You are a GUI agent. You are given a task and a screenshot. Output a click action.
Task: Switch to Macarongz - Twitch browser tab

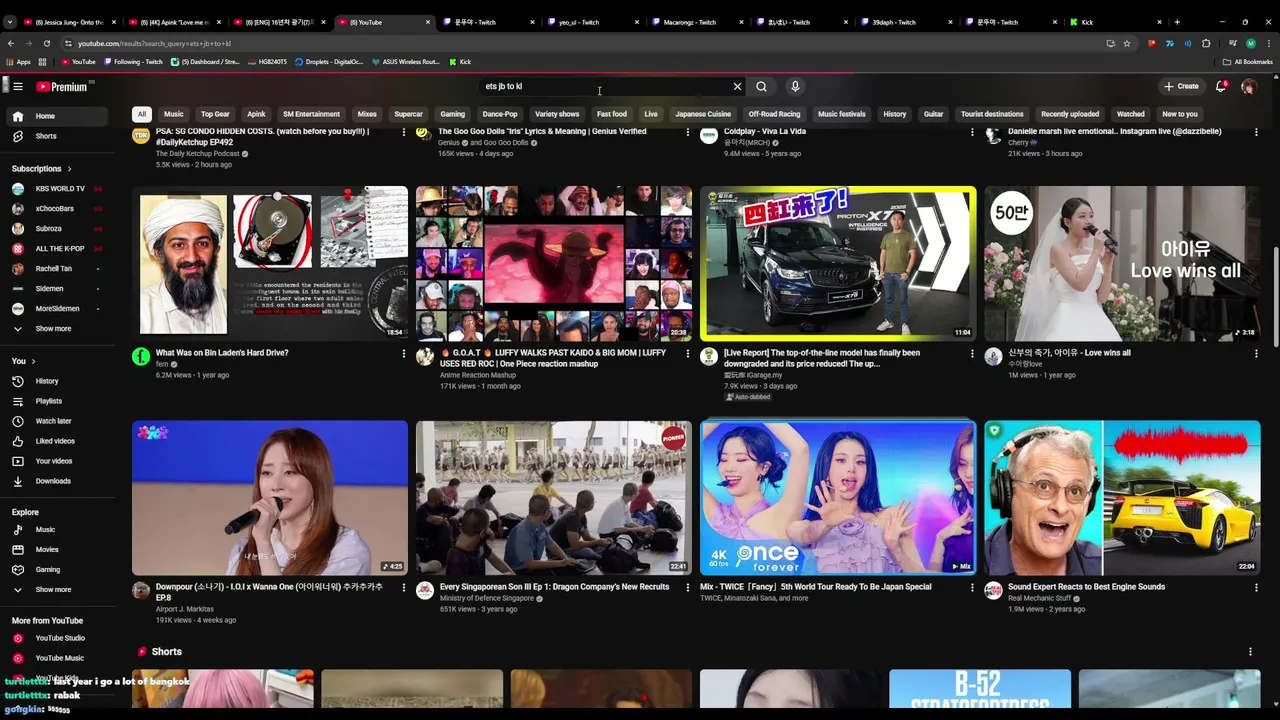point(695,22)
